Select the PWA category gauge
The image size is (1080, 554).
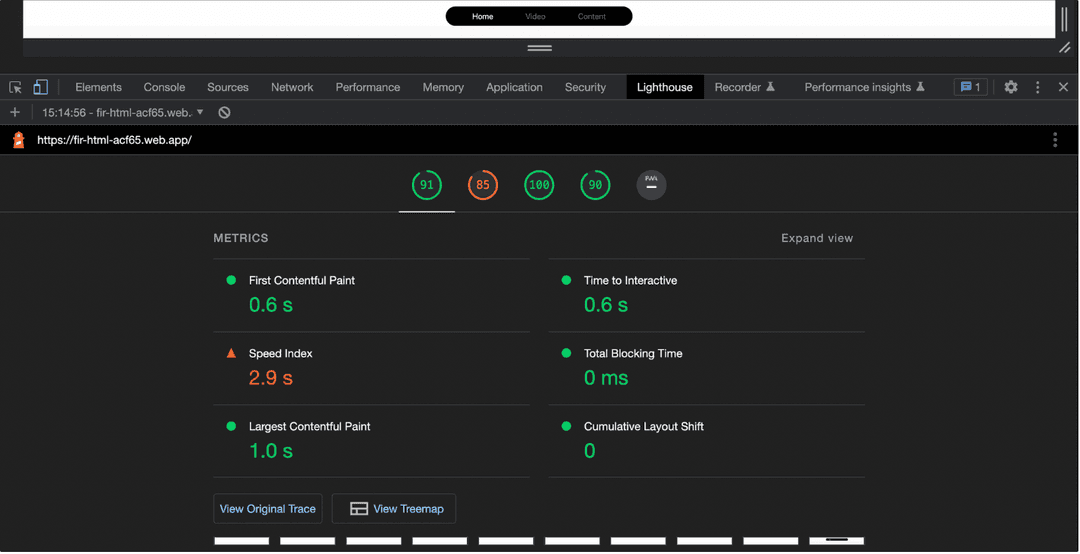pos(651,185)
